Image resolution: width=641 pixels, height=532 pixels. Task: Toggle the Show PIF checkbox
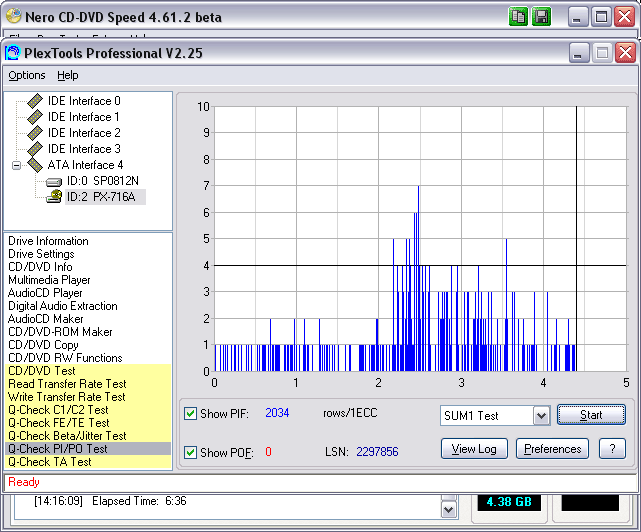click(190, 413)
